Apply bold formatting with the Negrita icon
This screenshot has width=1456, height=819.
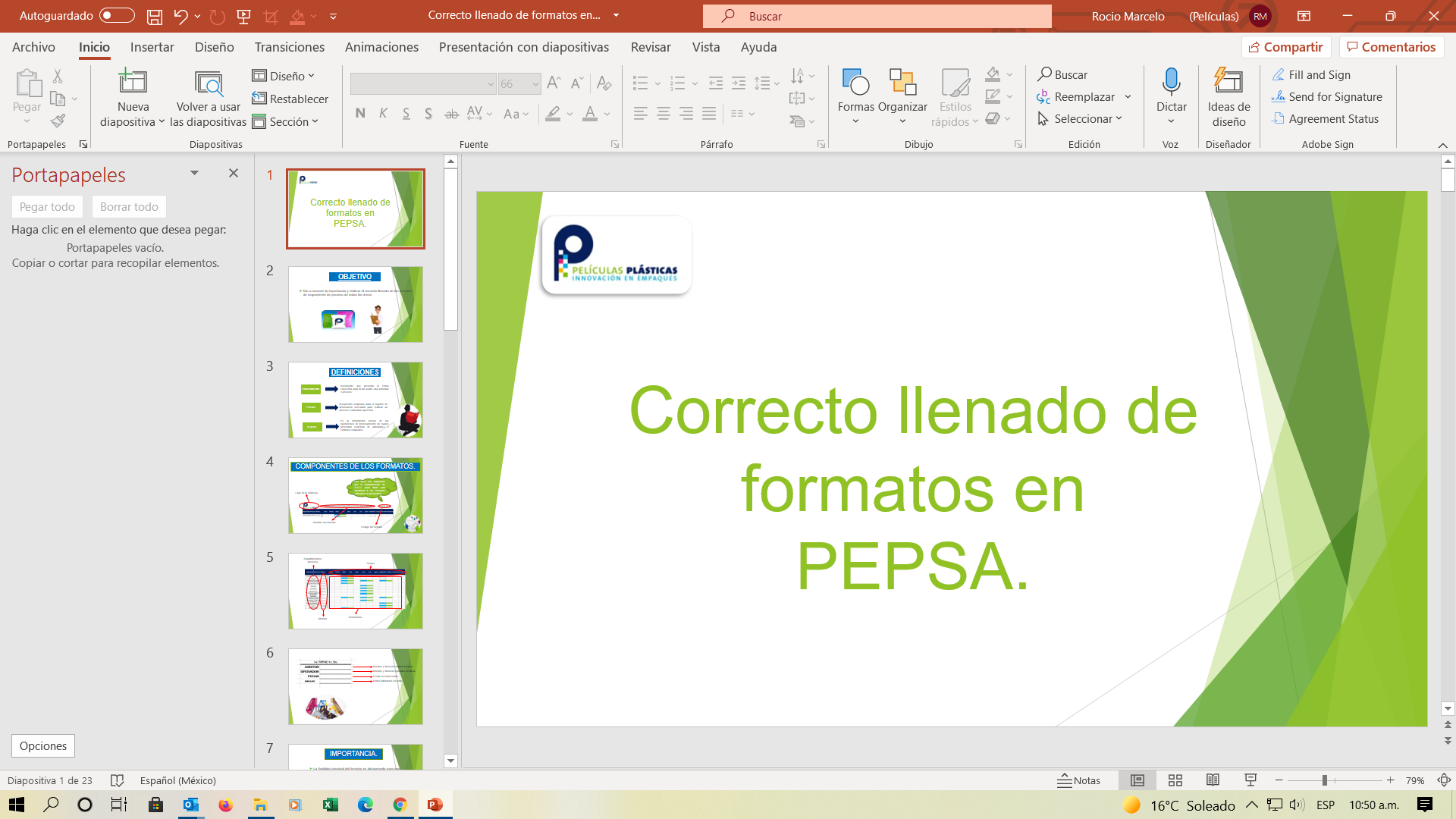[360, 112]
